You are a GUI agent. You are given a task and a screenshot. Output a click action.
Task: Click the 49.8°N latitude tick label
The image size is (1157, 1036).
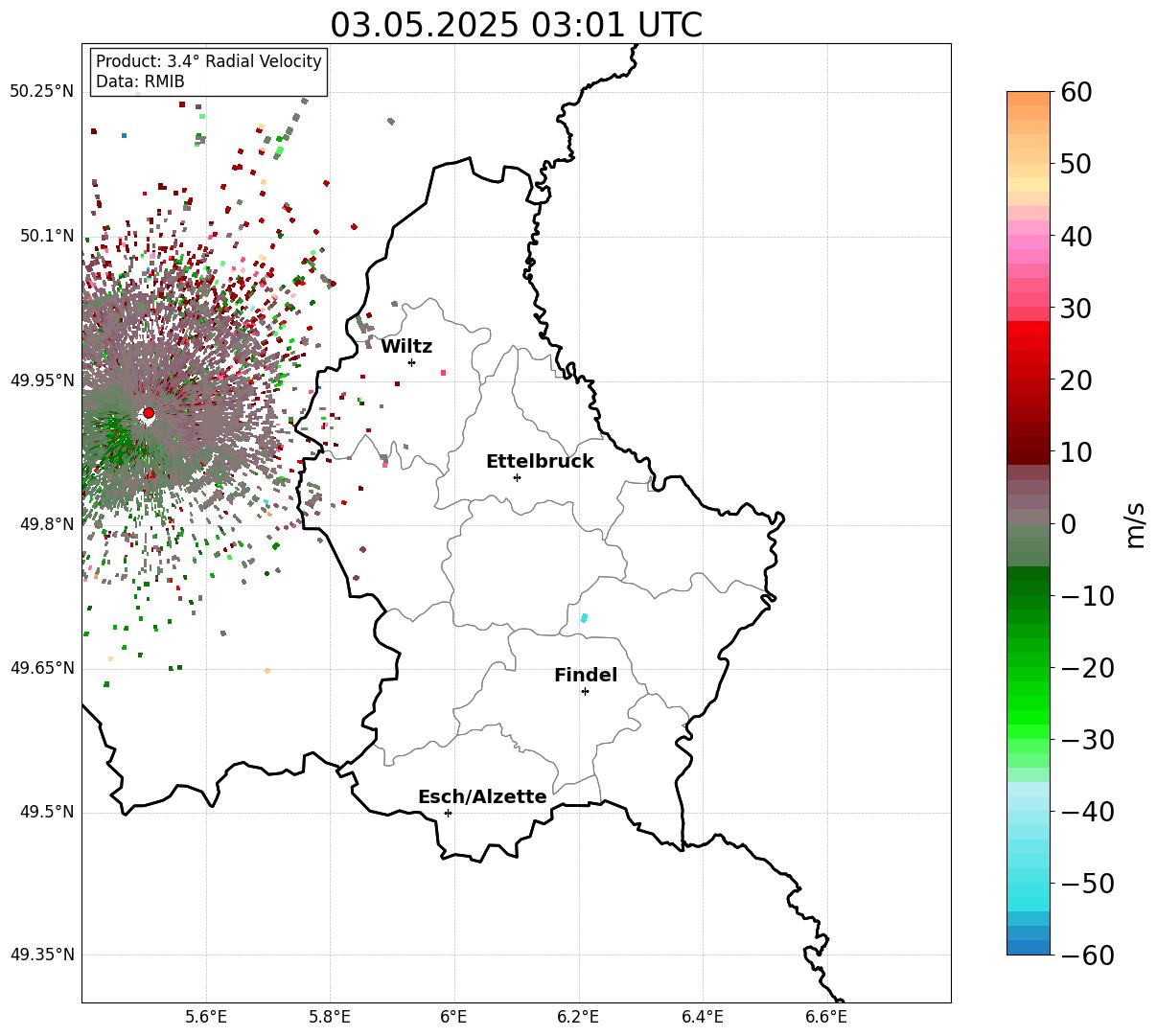coord(46,524)
